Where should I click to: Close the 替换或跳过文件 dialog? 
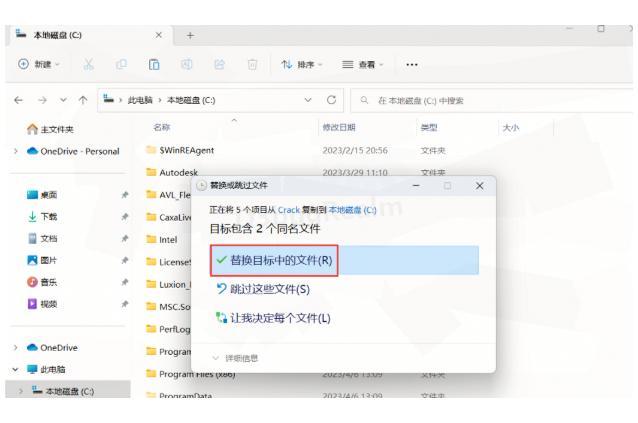point(480,185)
